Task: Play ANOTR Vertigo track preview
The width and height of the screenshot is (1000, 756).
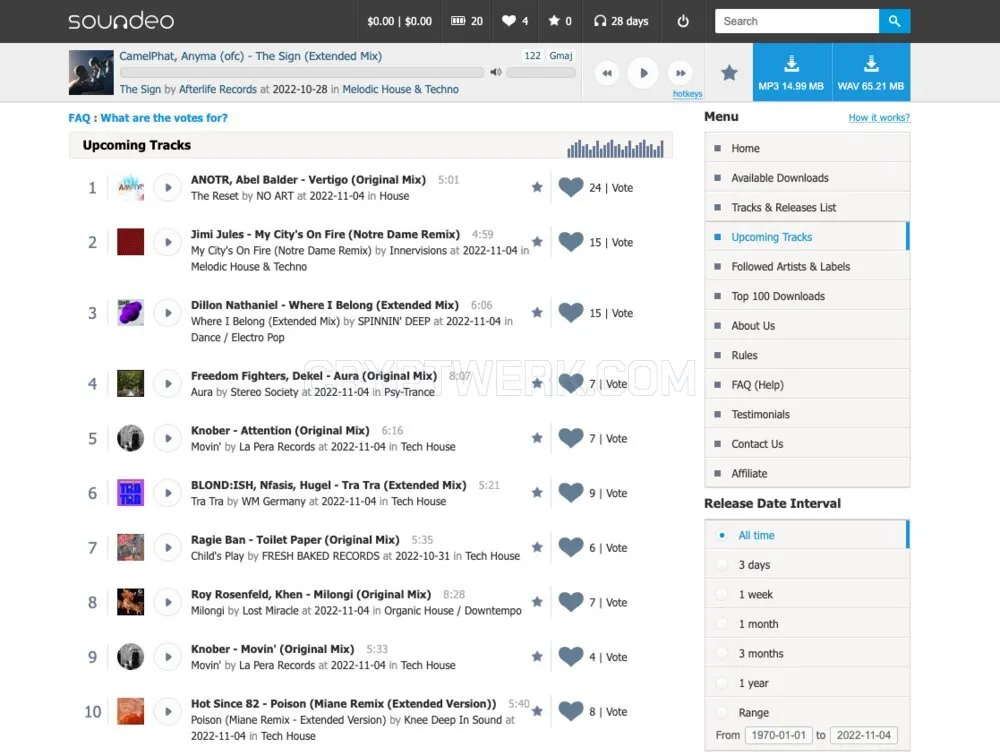Action: pyautogui.click(x=168, y=188)
